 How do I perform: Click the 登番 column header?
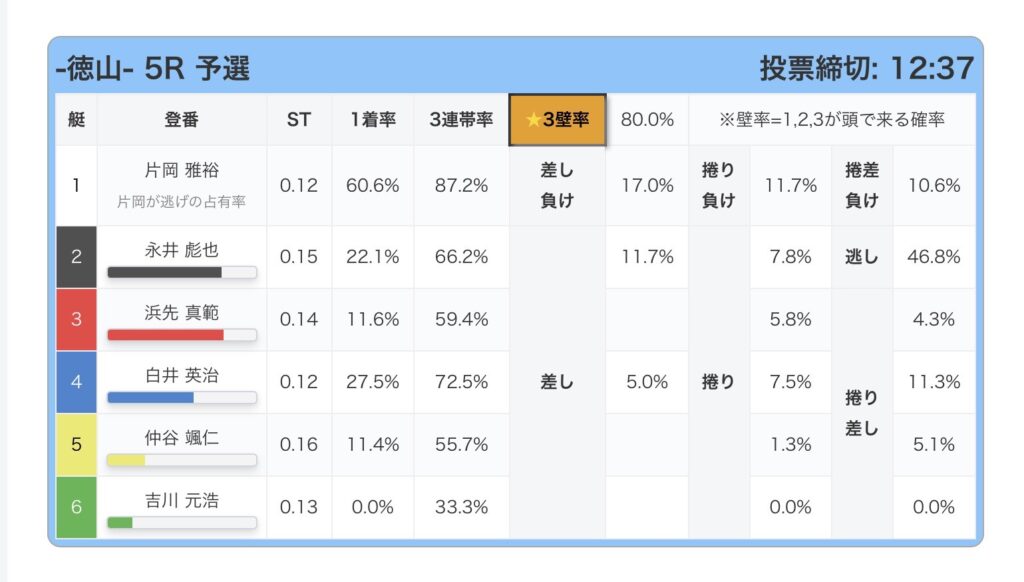181,120
